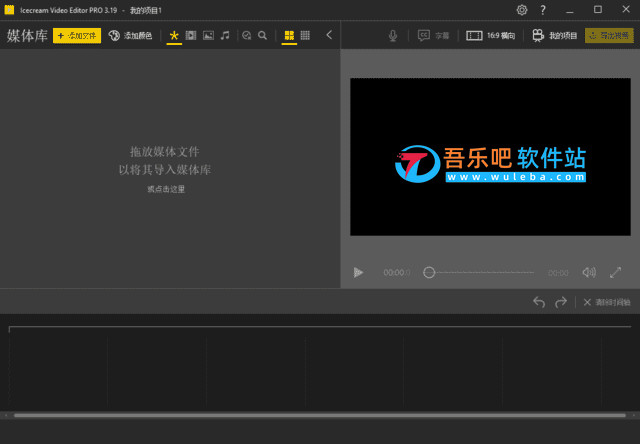Mute the preview with the volume icon
The image size is (640, 444).
point(589,272)
